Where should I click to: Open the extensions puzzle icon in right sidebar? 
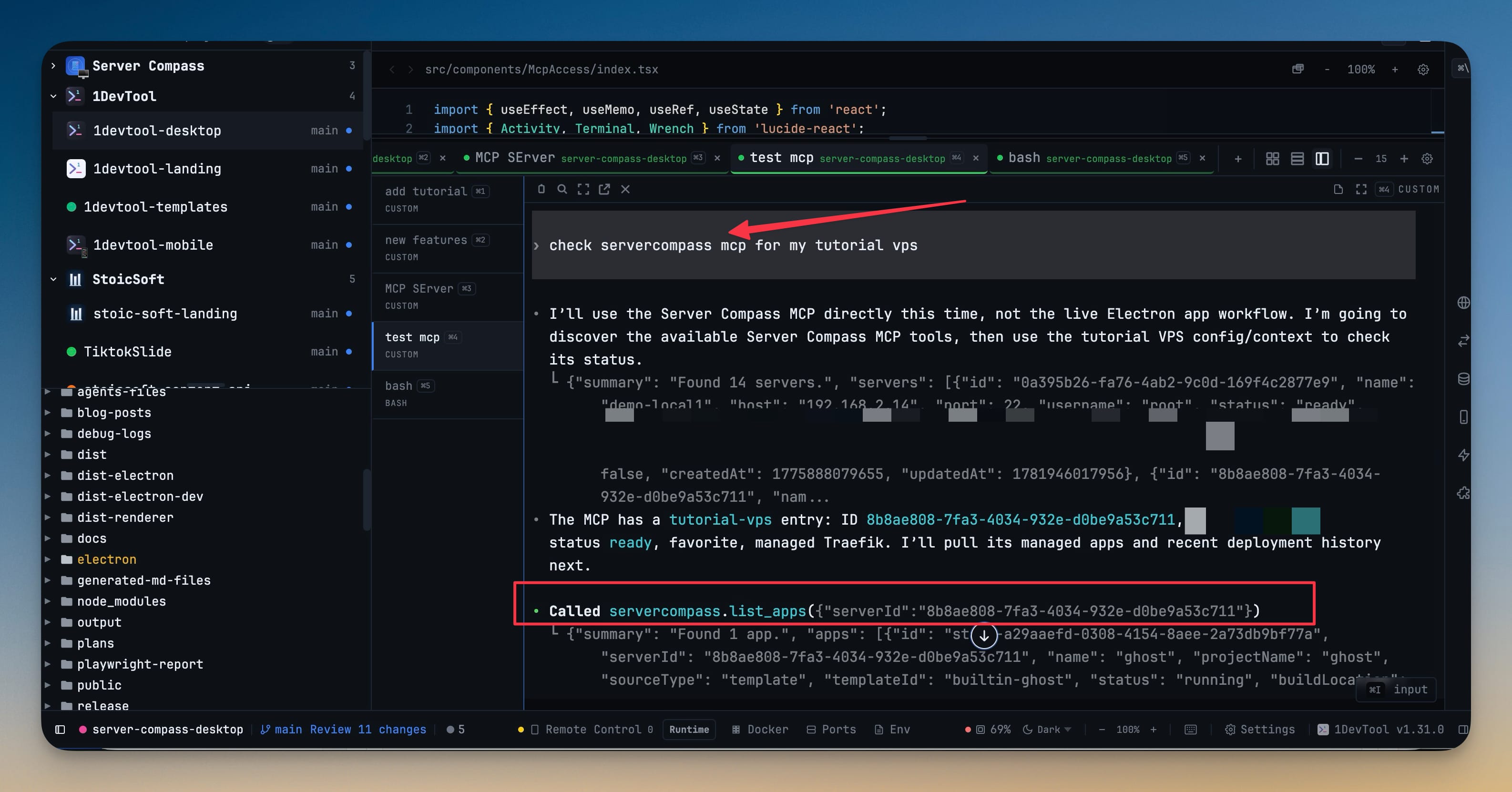1463,493
